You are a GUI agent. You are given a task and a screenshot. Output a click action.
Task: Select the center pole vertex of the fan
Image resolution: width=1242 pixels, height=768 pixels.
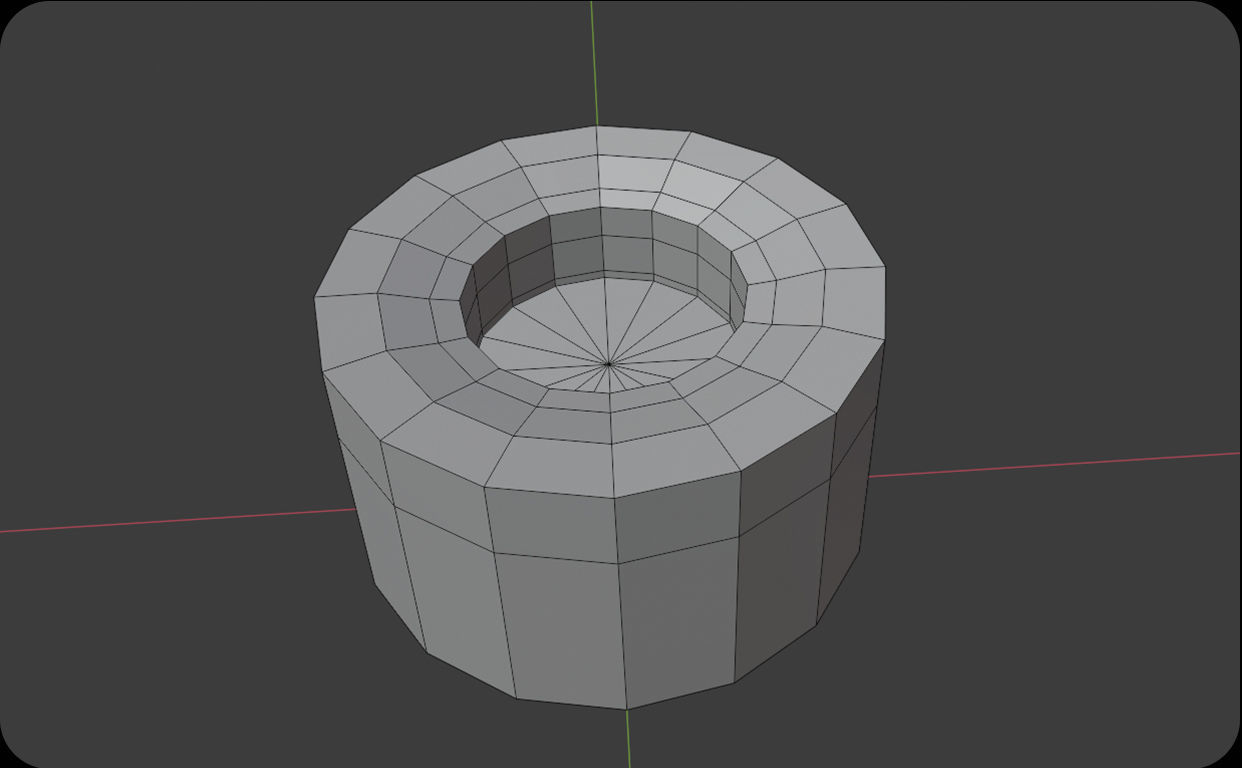point(608,364)
